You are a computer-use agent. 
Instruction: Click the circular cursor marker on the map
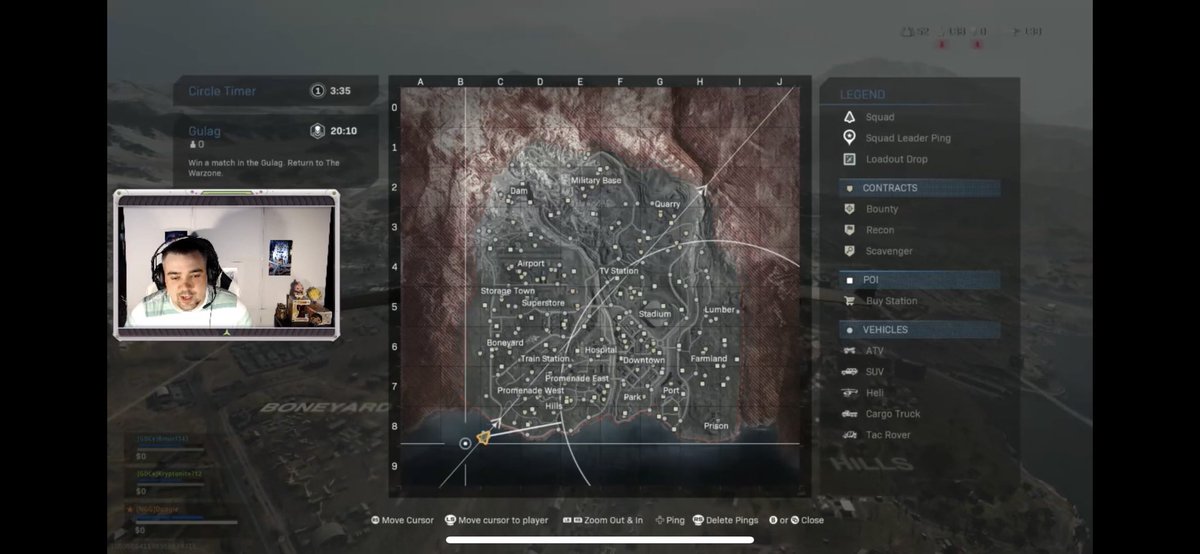coord(465,443)
